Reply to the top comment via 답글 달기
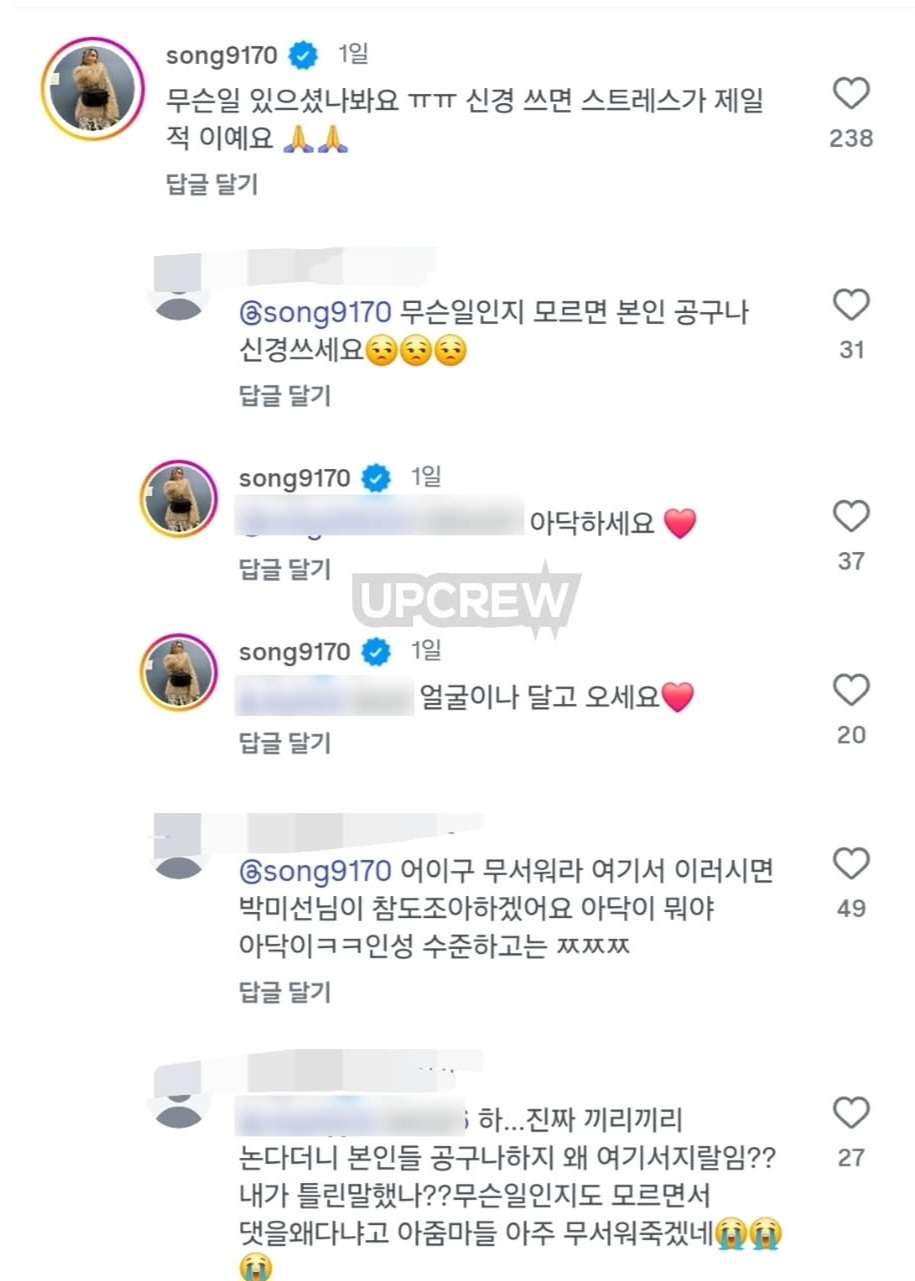Image resolution: width=915 pixels, height=1281 pixels. click(x=211, y=184)
